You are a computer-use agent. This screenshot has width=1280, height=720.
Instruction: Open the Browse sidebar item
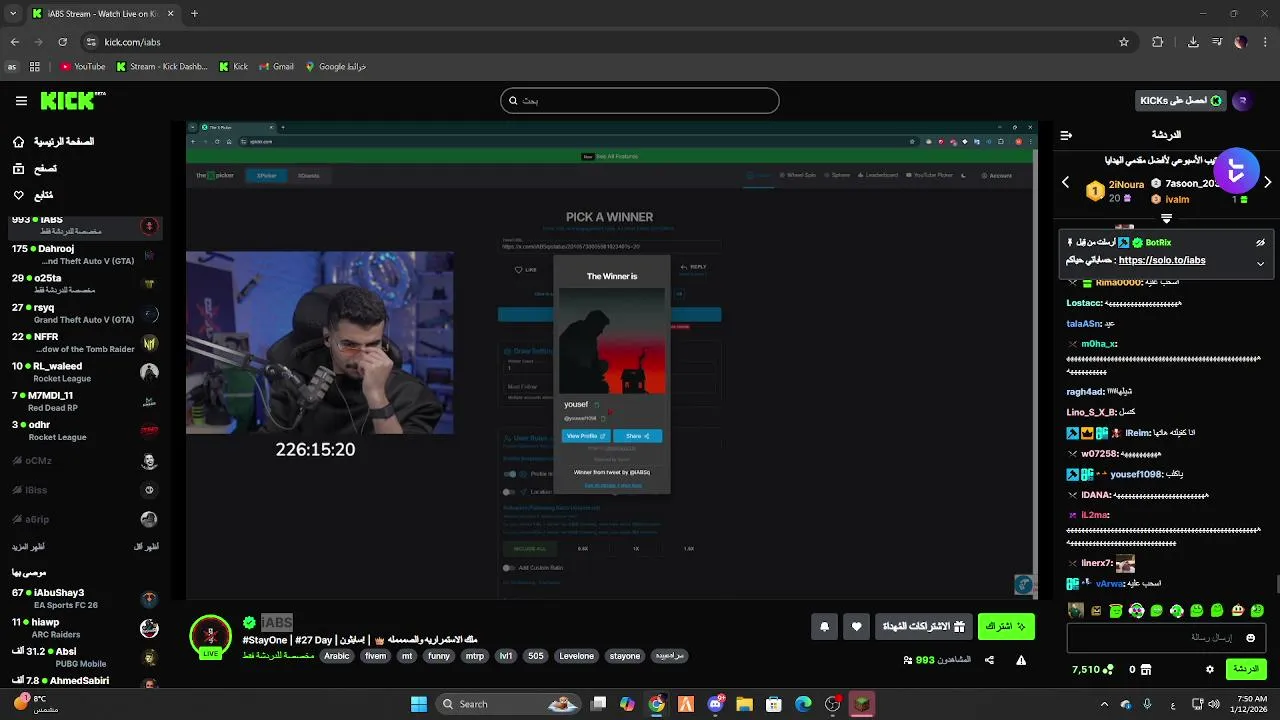(35, 169)
